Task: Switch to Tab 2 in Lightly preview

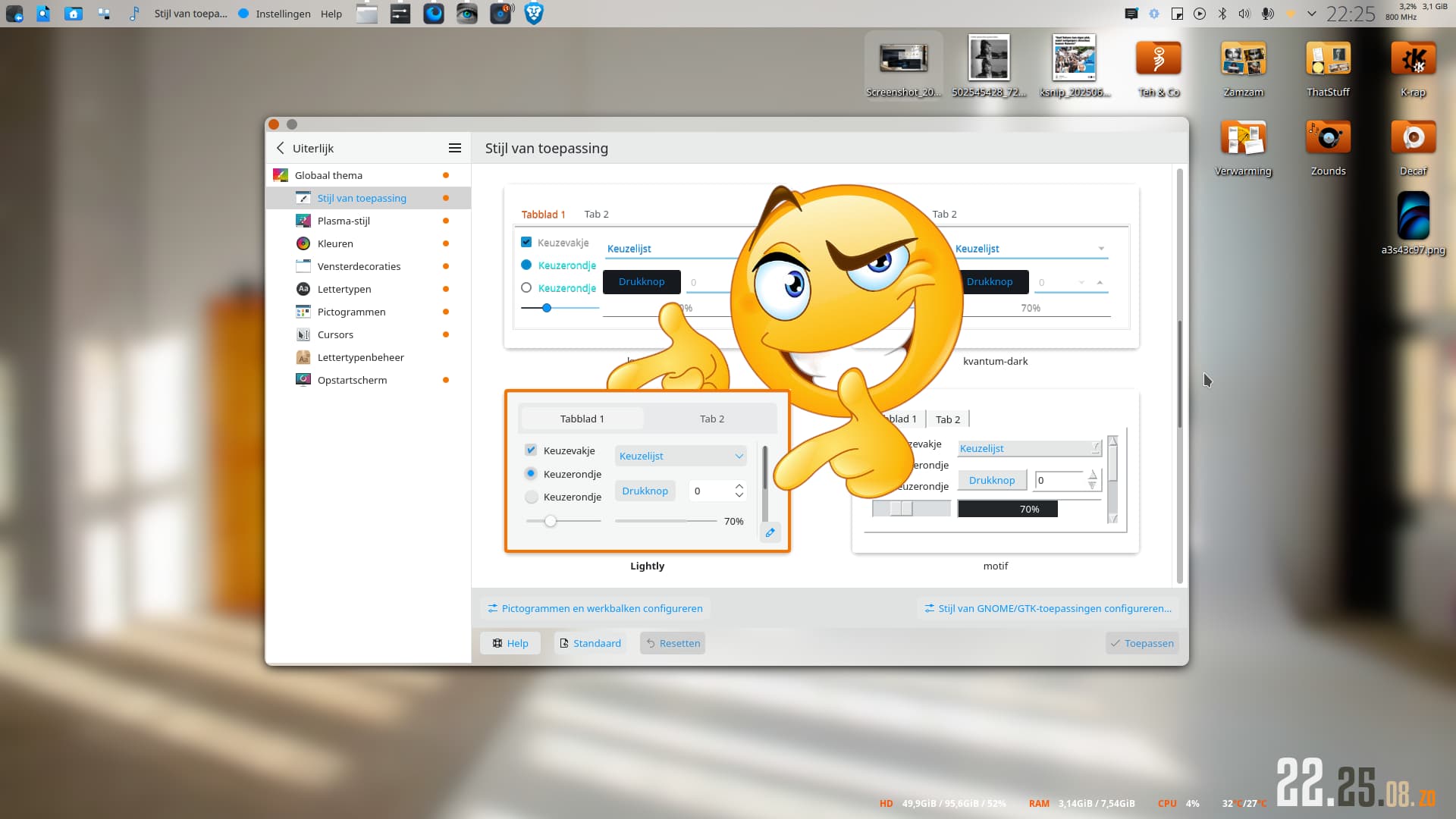Action: tap(712, 419)
